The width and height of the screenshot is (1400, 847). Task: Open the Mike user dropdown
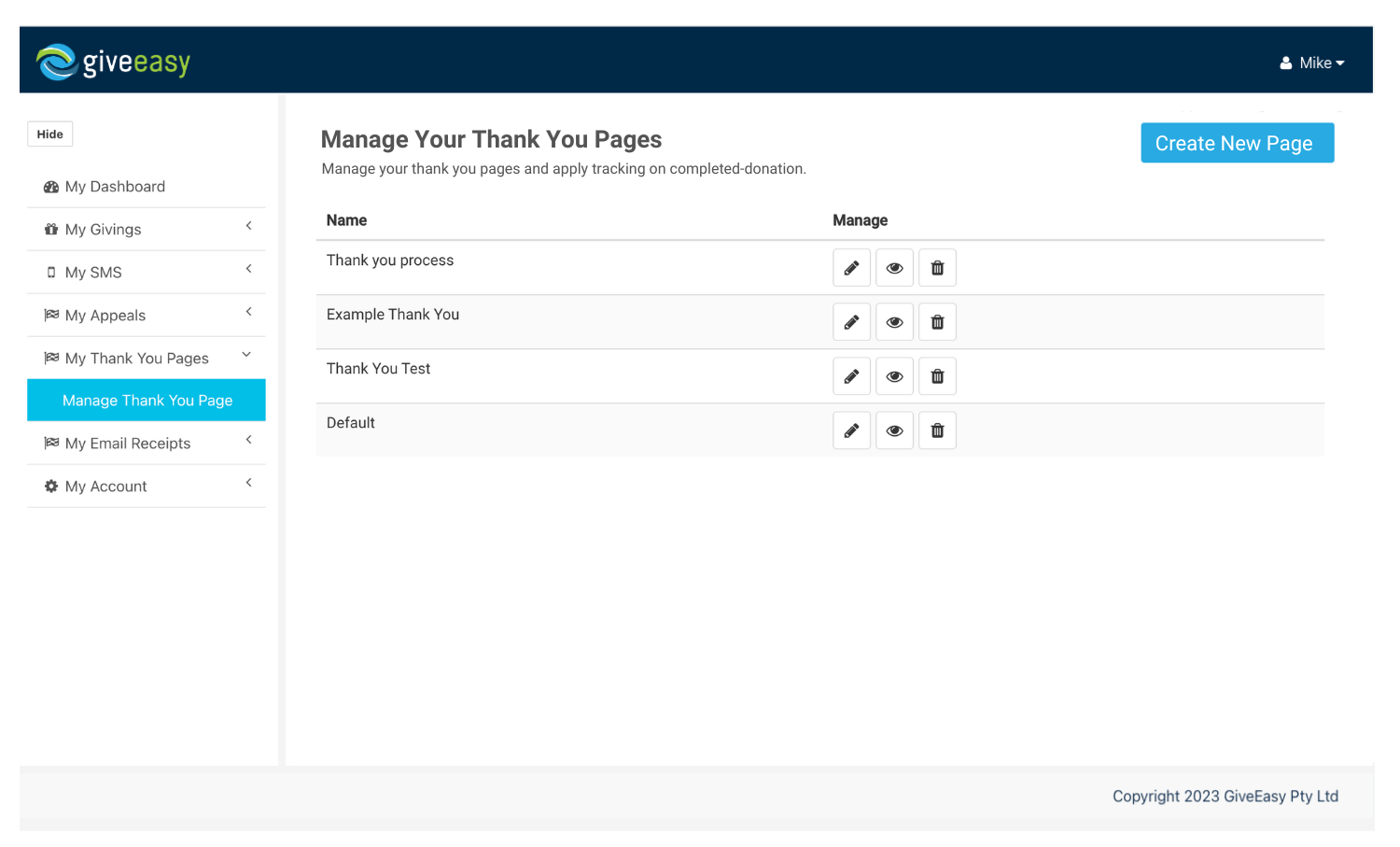tap(1311, 63)
